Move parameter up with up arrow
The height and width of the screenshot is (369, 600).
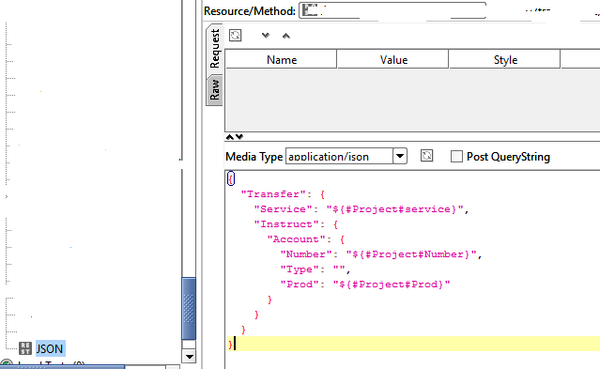(286, 36)
